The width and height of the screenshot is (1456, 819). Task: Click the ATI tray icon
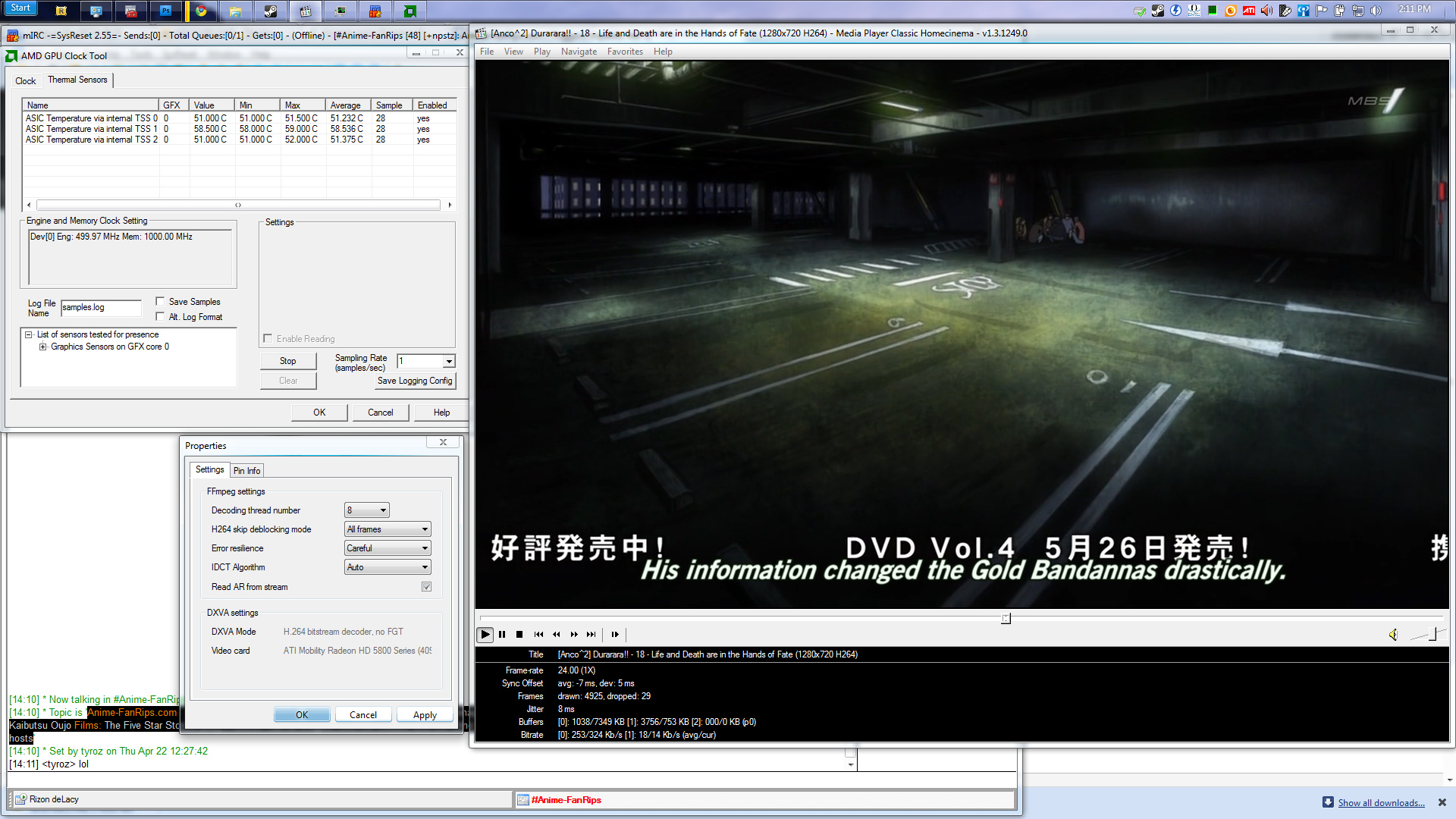click(x=1248, y=11)
